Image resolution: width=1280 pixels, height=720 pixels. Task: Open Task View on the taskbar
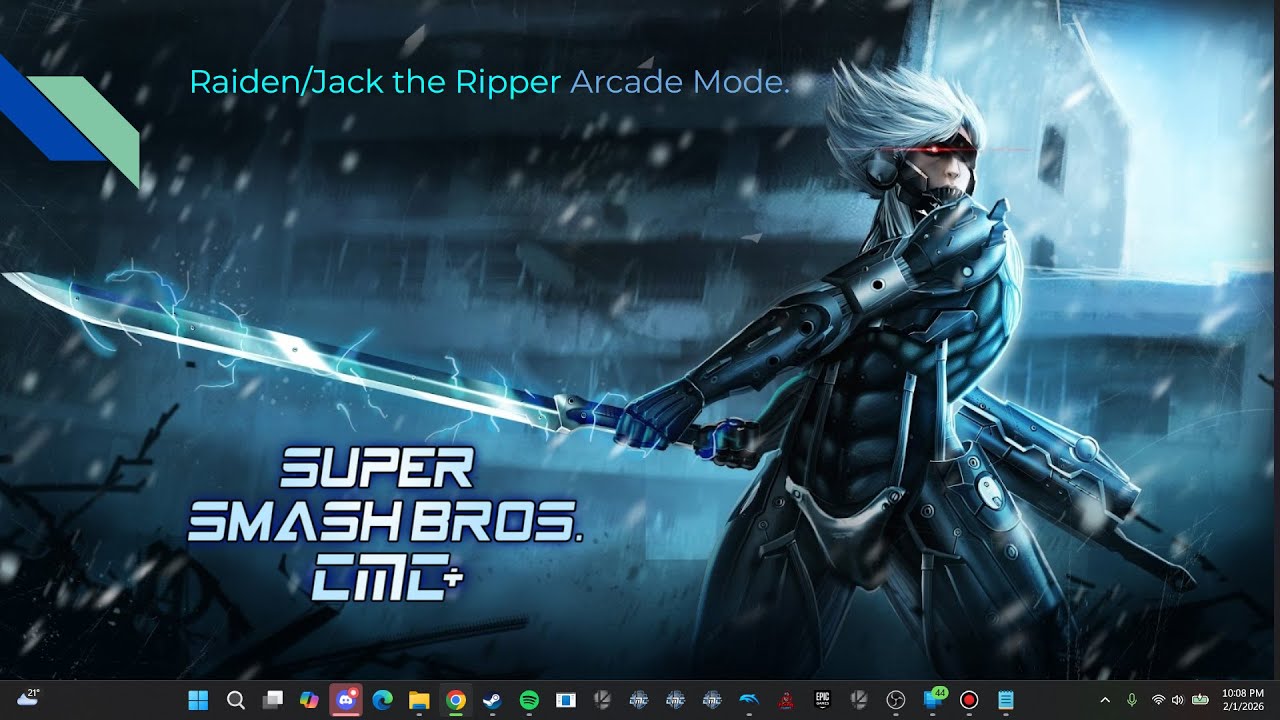pos(272,700)
